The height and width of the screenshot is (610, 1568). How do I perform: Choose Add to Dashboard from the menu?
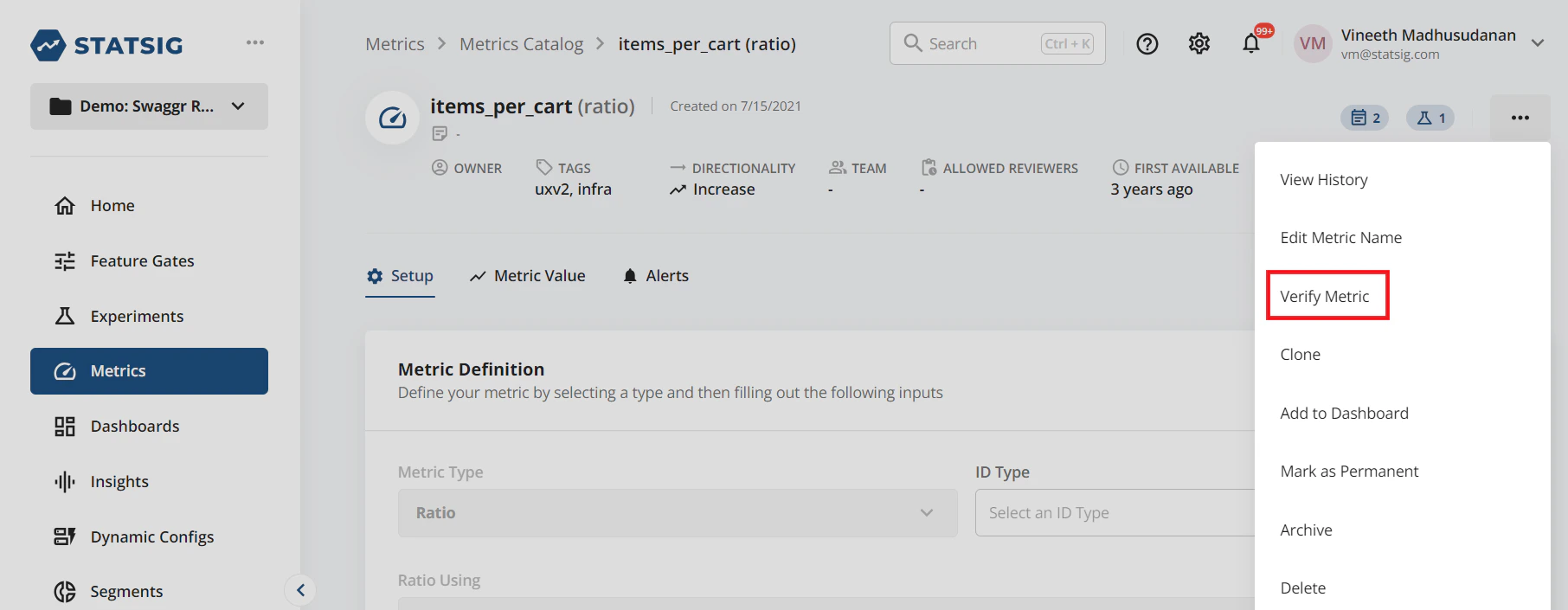(x=1402, y=414)
